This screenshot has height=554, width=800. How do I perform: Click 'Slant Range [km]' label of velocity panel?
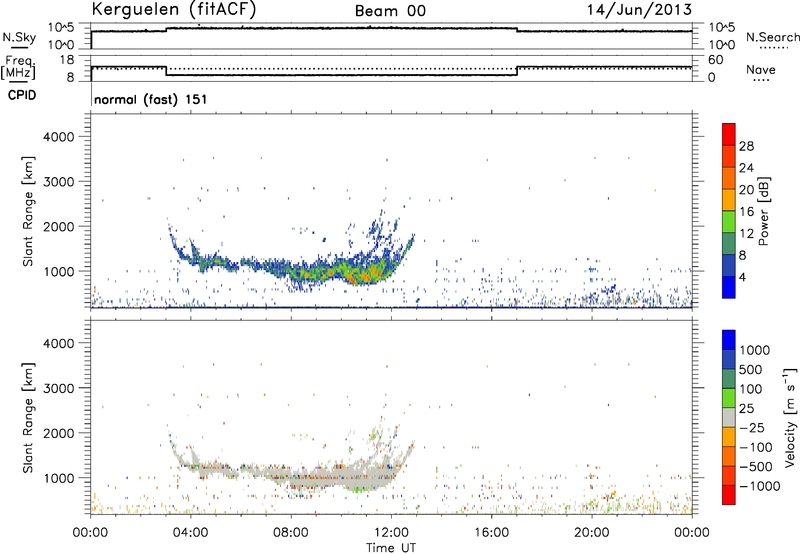28,417
